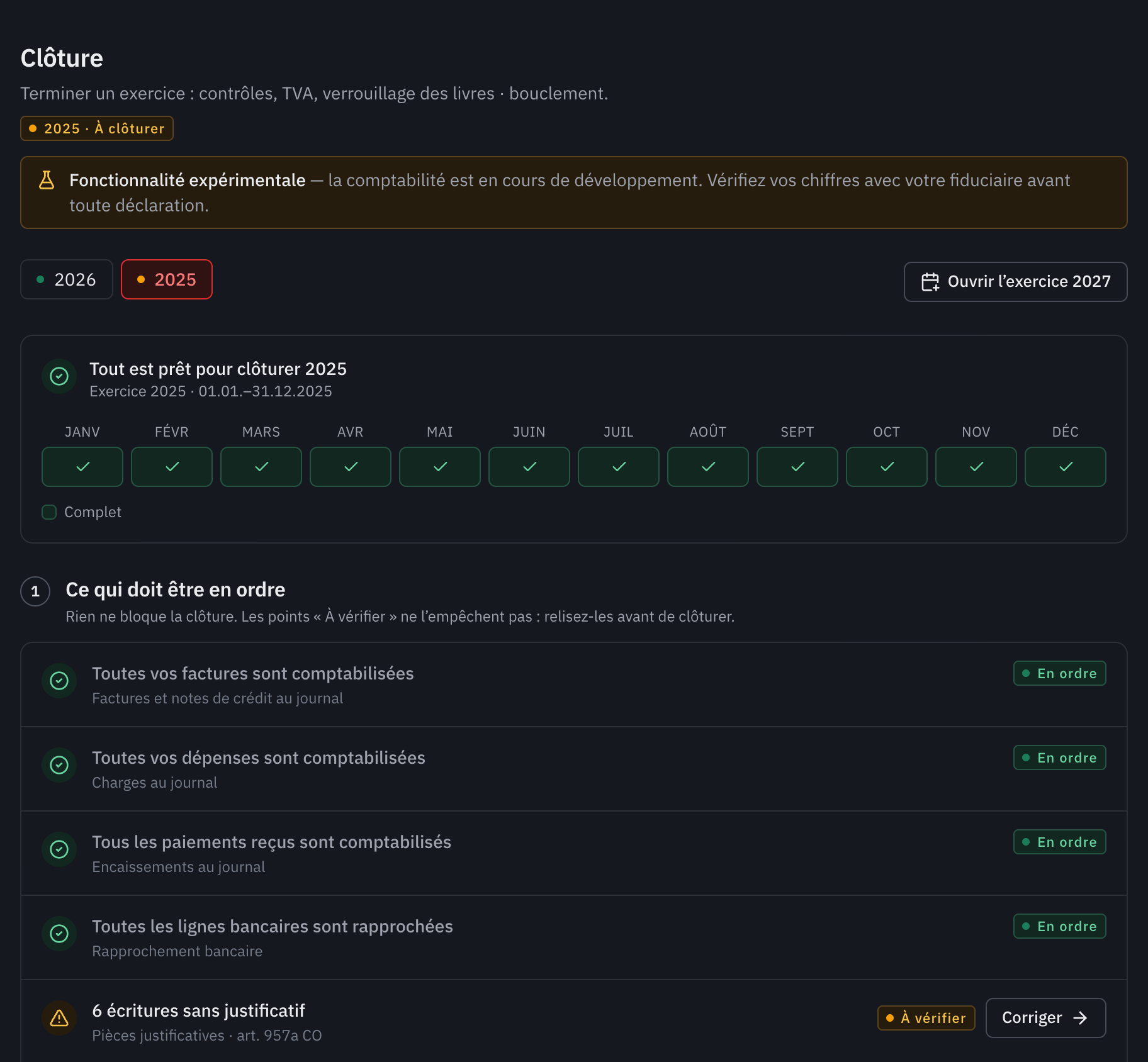Open the JUIL month check box
This screenshot has height=1062, width=1148.
pos(619,467)
